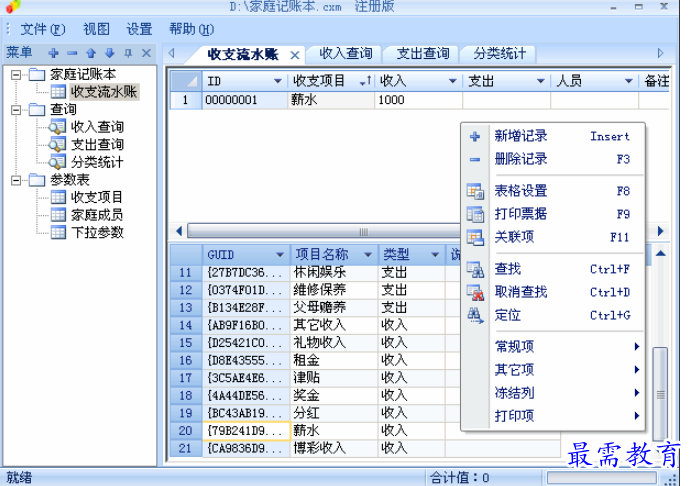This screenshot has width=689, height=486.
Task: Close the 收支流水账 tab
Action: coord(295,55)
